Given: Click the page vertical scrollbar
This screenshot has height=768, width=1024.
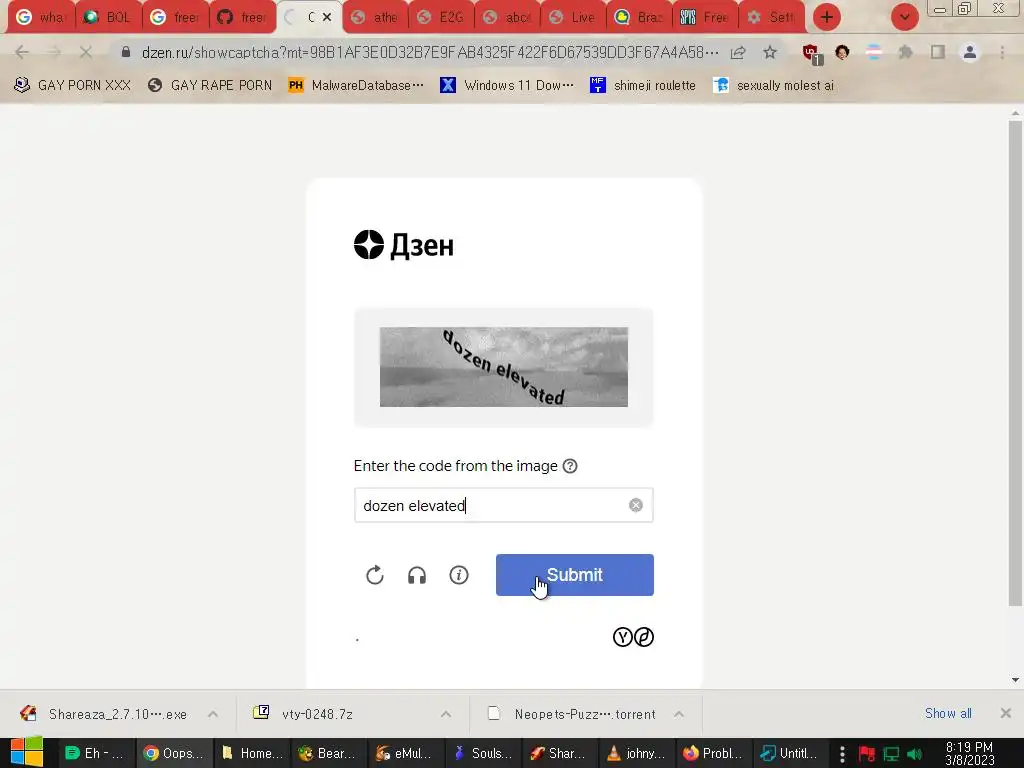Looking at the screenshot, I should point(1015,363).
